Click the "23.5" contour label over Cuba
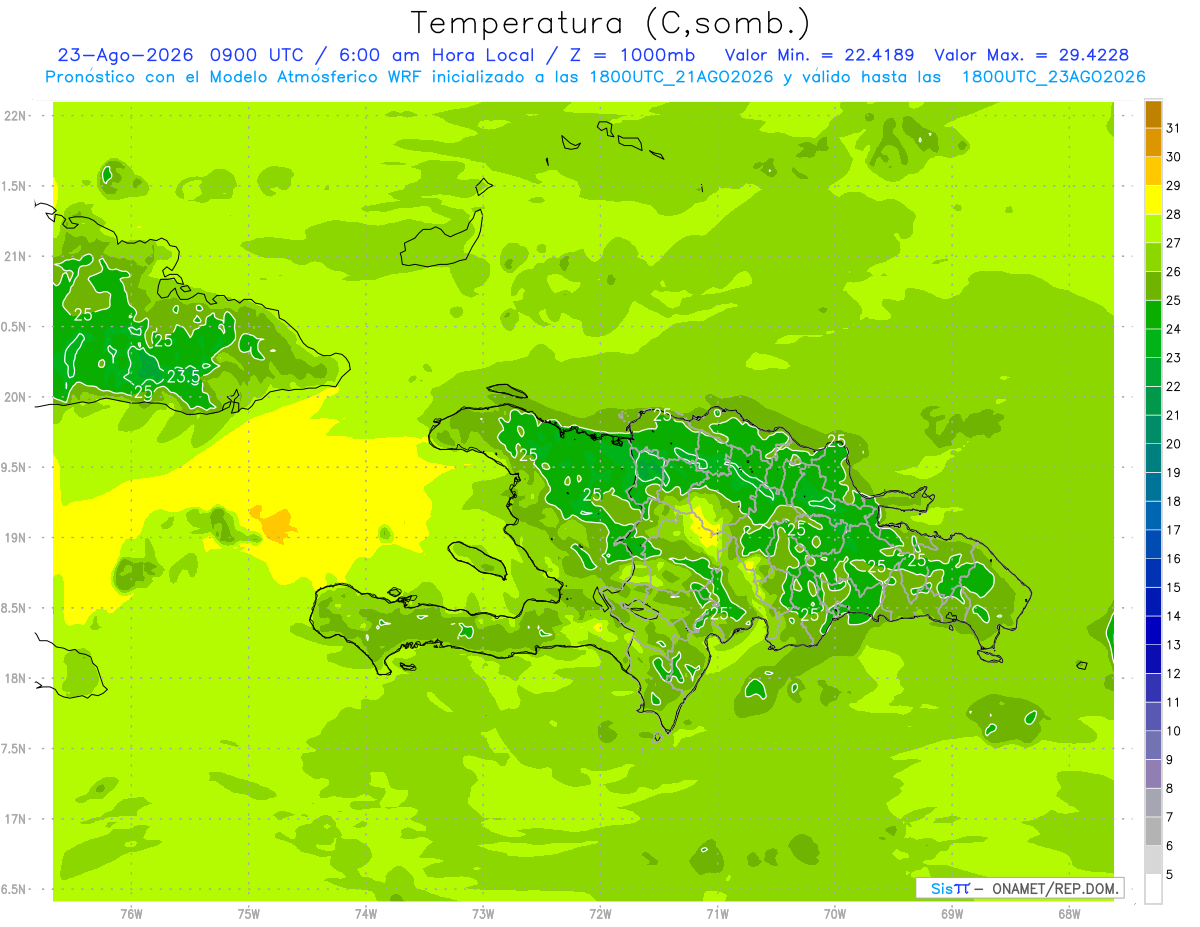The height and width of the screenshot is (927, 1200). click(184, 376)
